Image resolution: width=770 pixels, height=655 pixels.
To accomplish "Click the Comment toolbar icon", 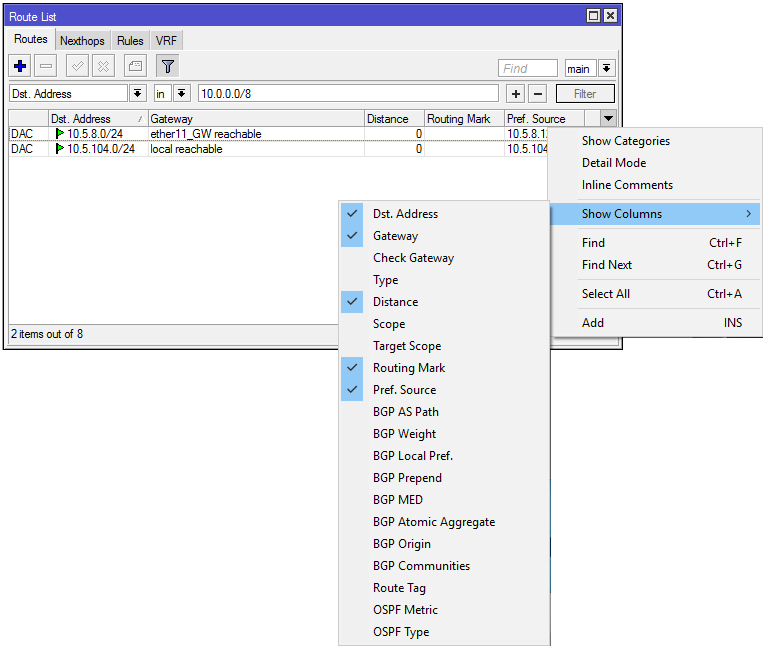I will [x=135, y=66].
